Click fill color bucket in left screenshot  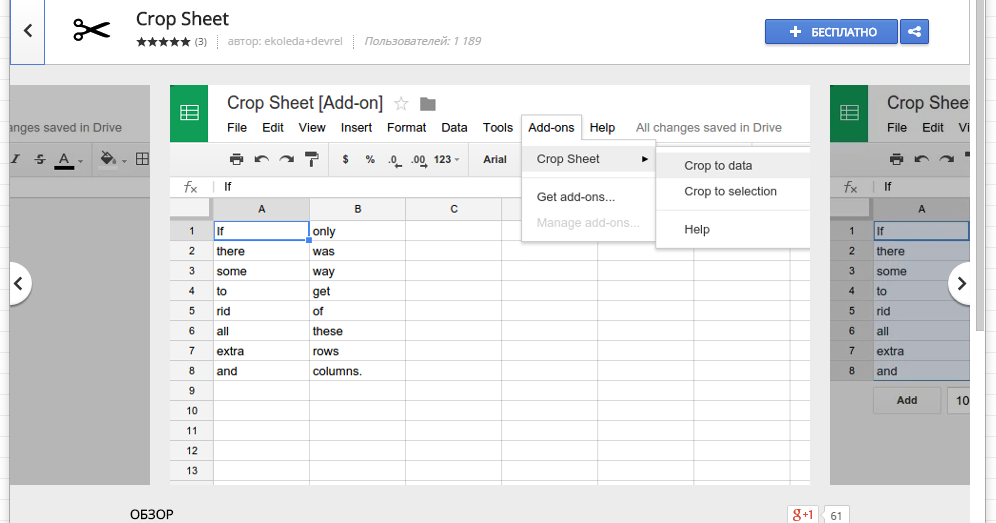(x=109, y=158)
